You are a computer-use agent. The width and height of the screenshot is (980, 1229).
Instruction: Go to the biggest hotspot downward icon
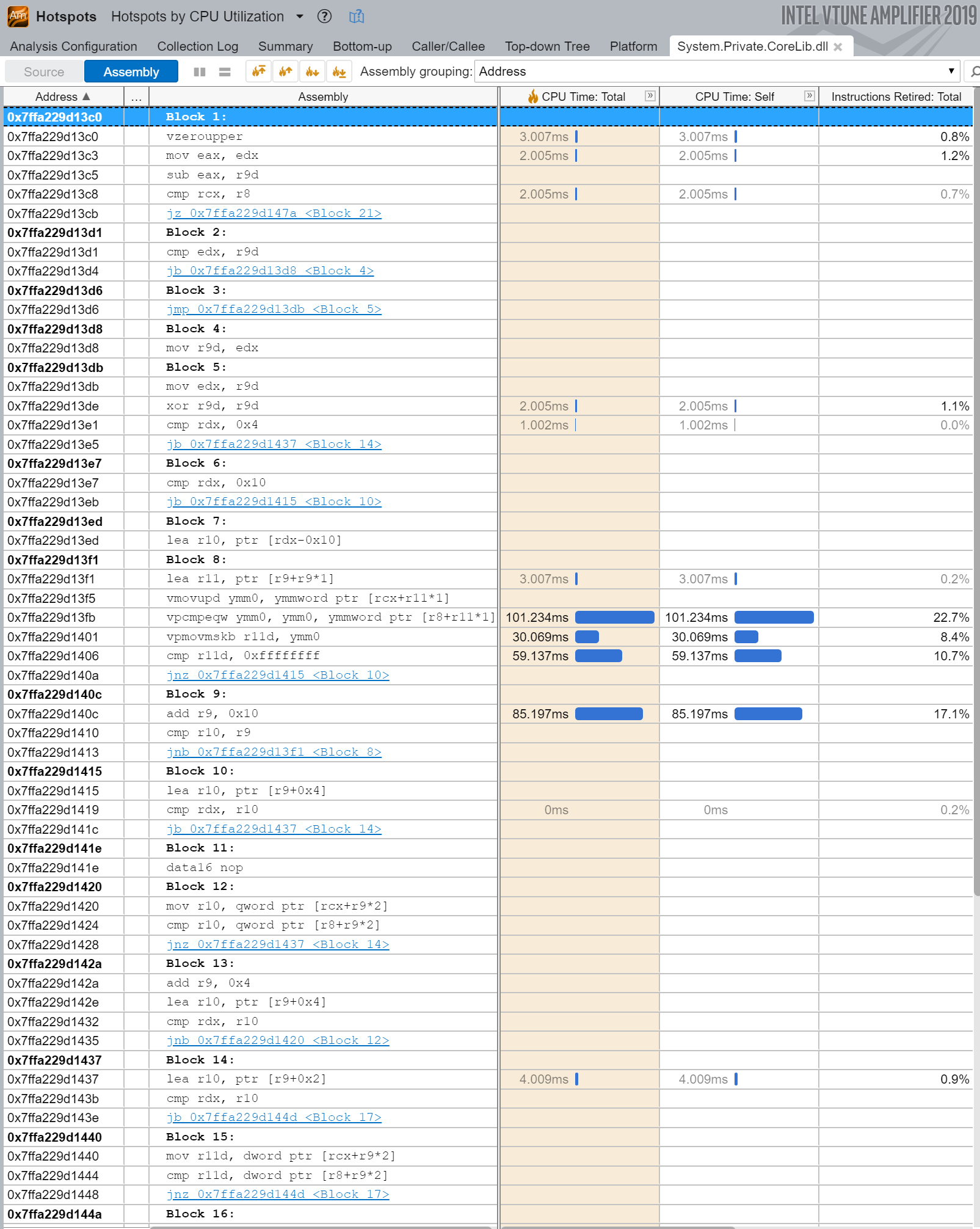coord(340,71)
